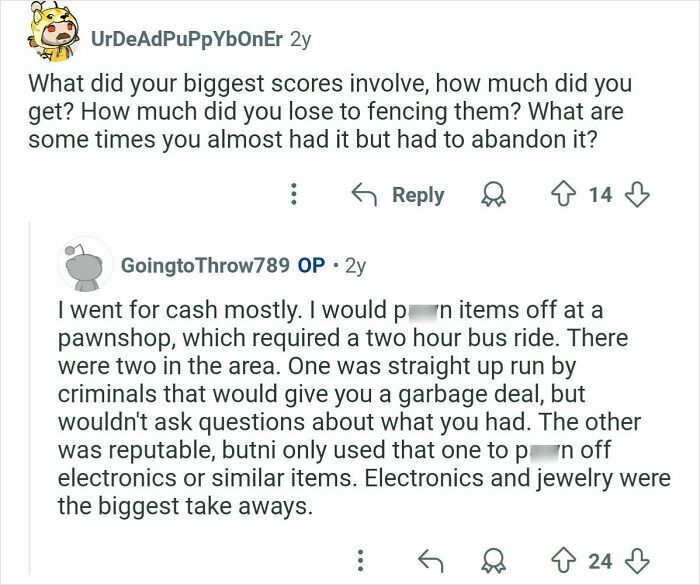Downvote UrDeAdPuPpYbOnEr's comment
The image size is (700, 585).
pos(637,195)
